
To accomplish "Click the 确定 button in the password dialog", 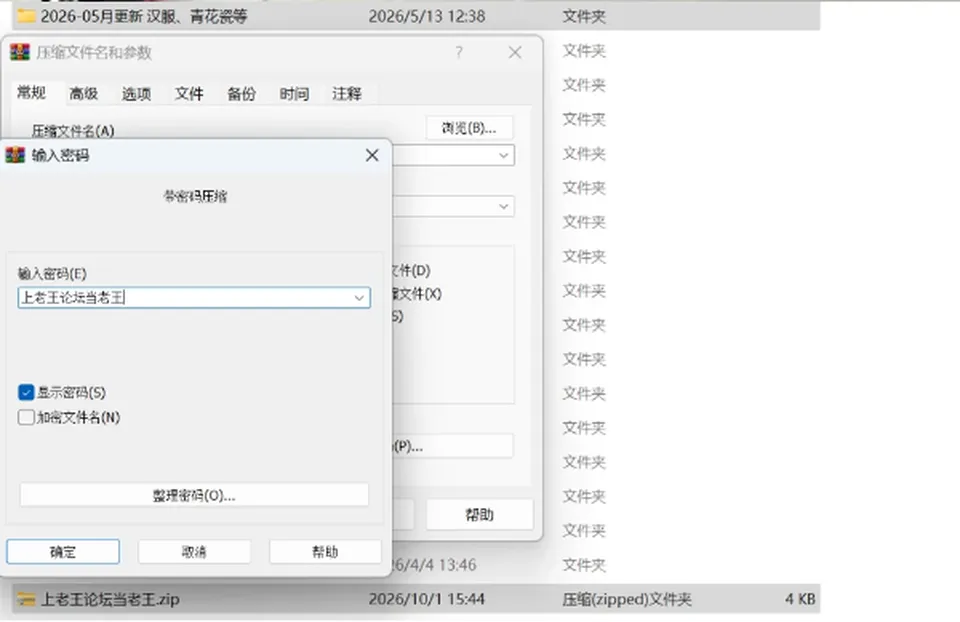I will tap(63, 552).
